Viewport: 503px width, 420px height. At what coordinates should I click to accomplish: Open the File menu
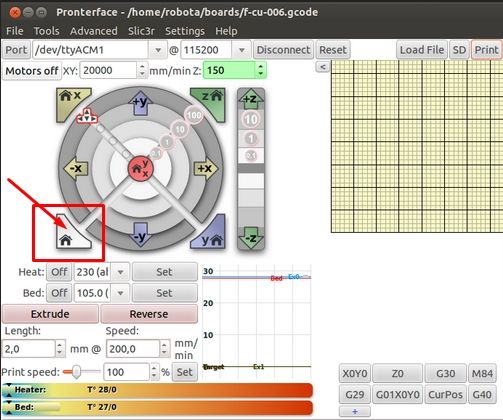[x=15, y=31]
